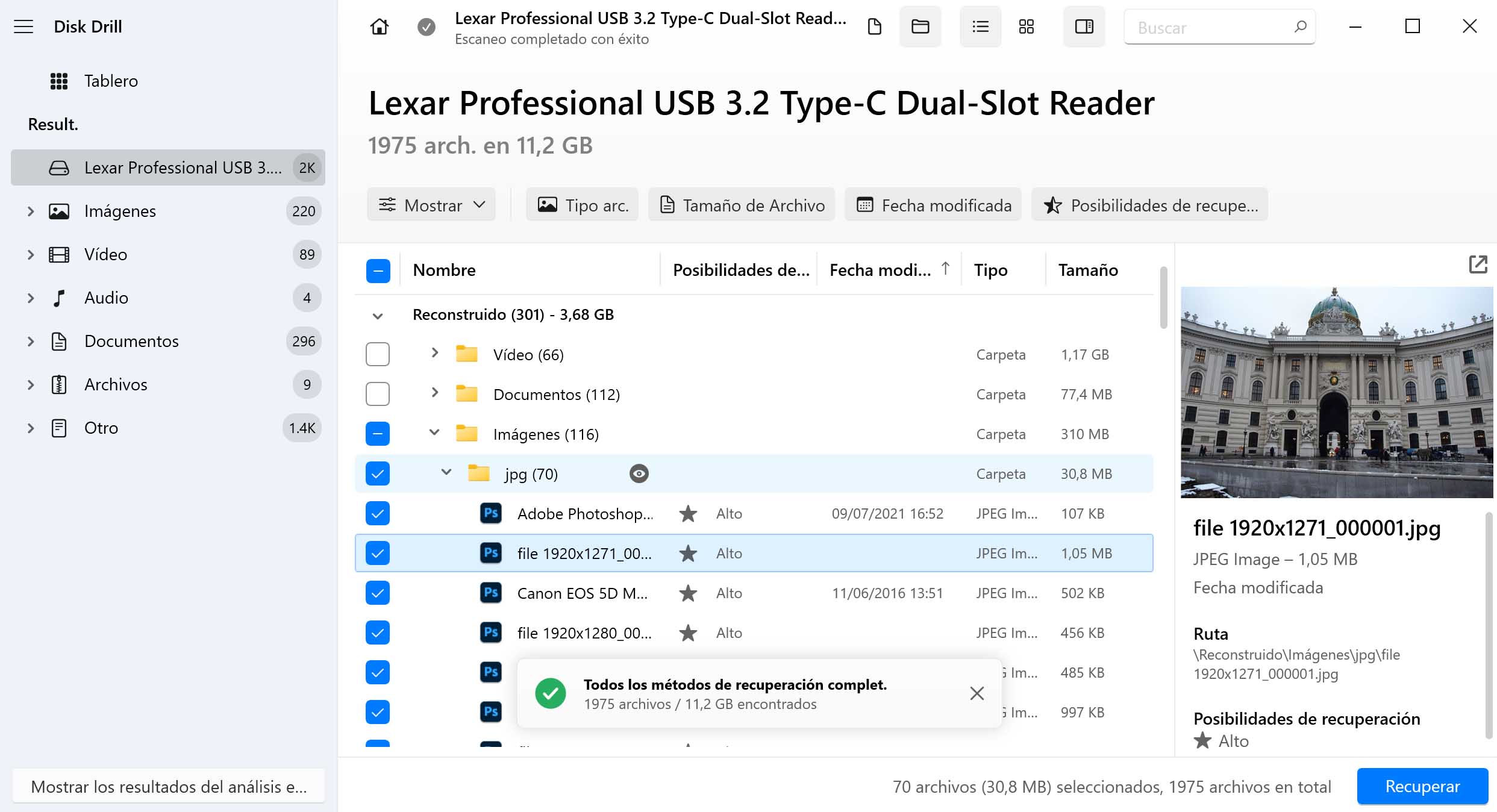
Task: Select list view layout icon
Action: pyautogui.click(x=980, y=27)
